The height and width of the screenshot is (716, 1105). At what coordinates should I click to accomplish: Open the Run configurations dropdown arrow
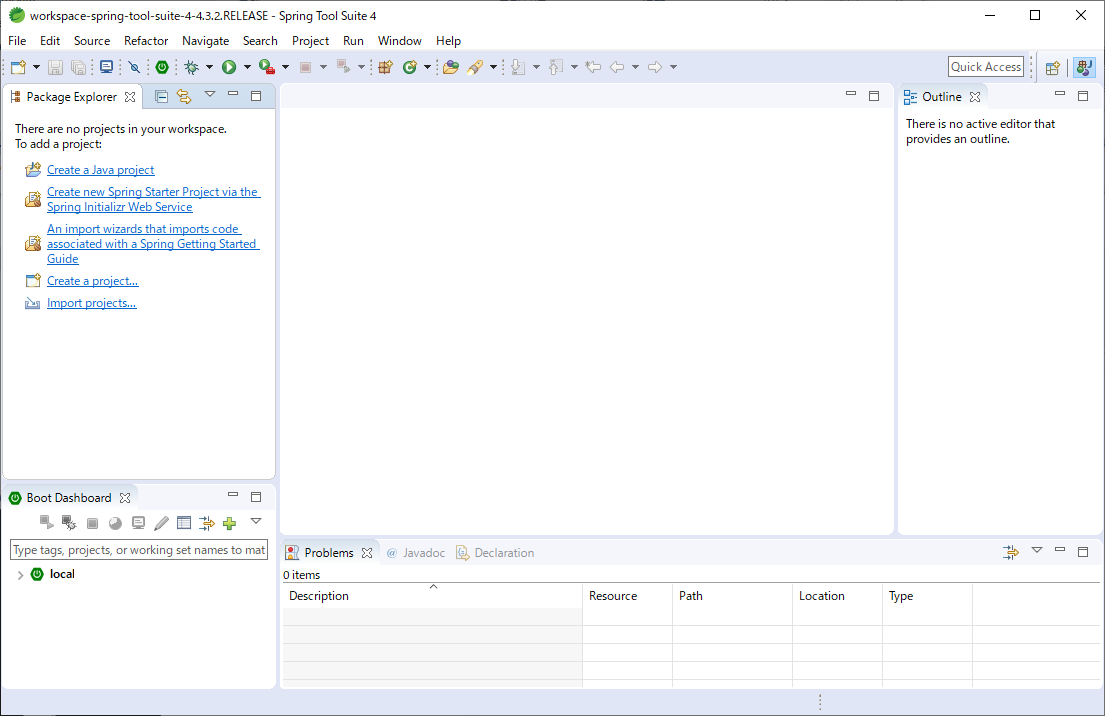click(247, 67)
